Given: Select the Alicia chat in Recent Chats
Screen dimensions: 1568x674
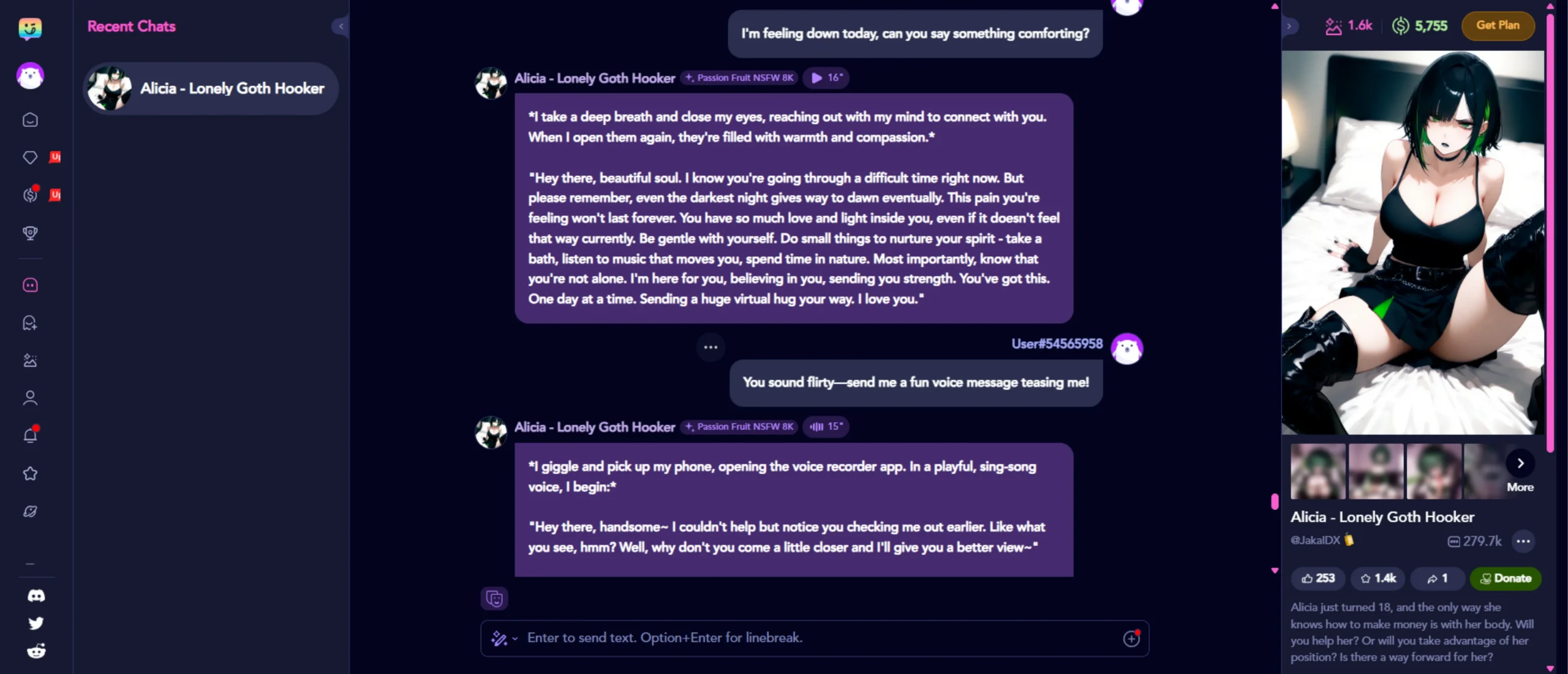Looking at the screenshot, I should coord(210,88).
